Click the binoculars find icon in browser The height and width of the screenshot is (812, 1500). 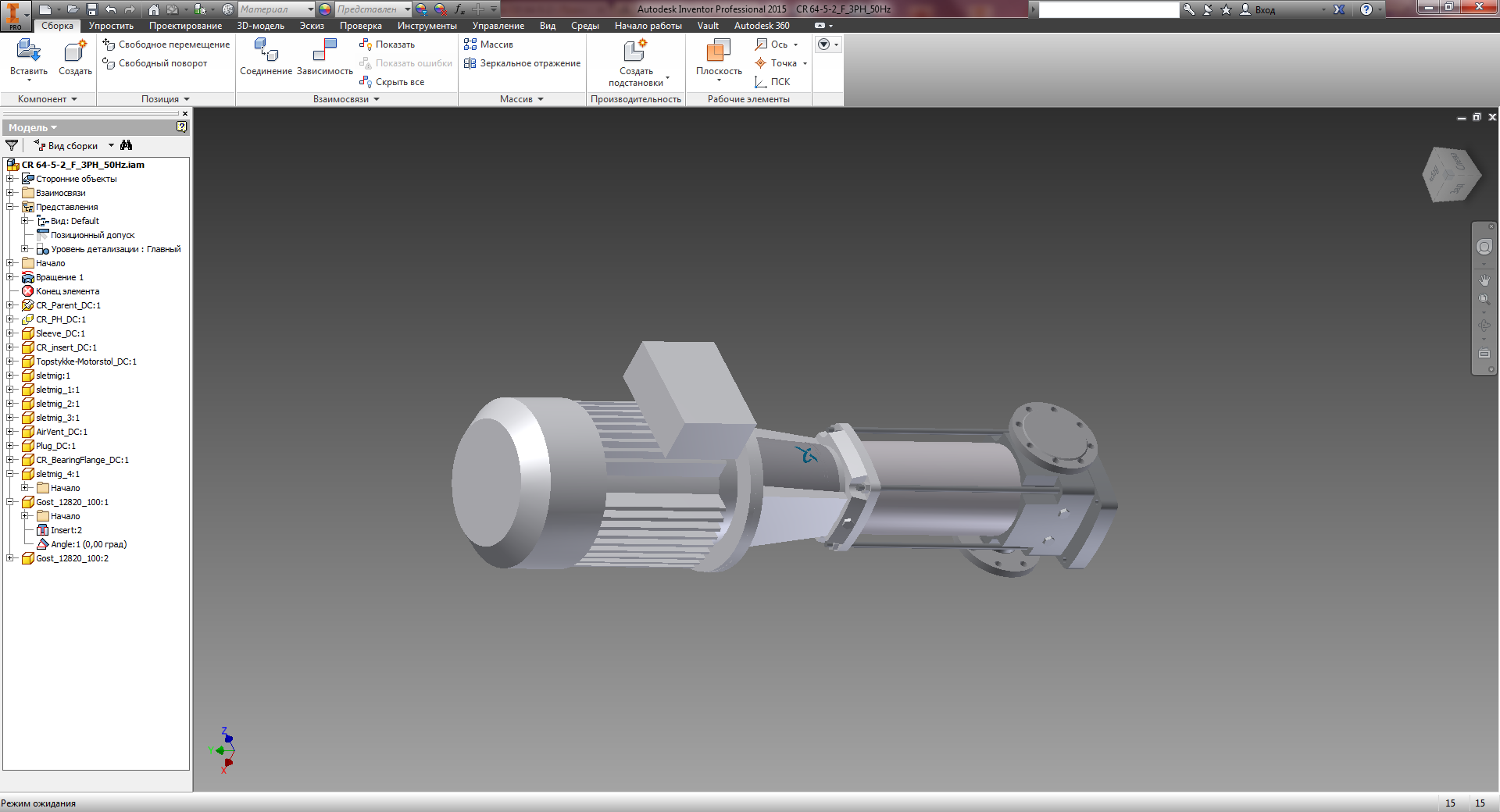coord(127,145)
